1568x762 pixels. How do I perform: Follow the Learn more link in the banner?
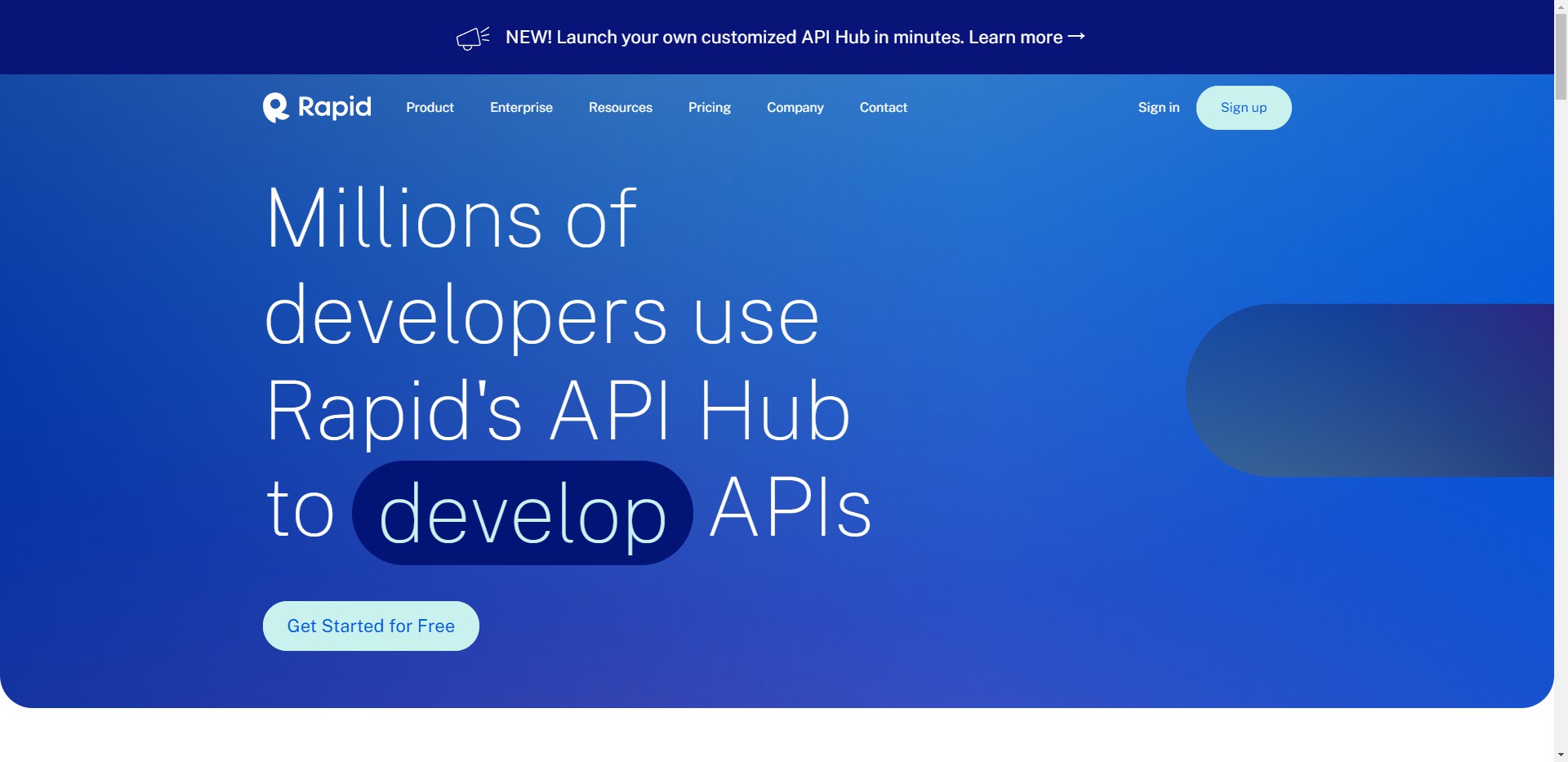tap(1015, 37)
